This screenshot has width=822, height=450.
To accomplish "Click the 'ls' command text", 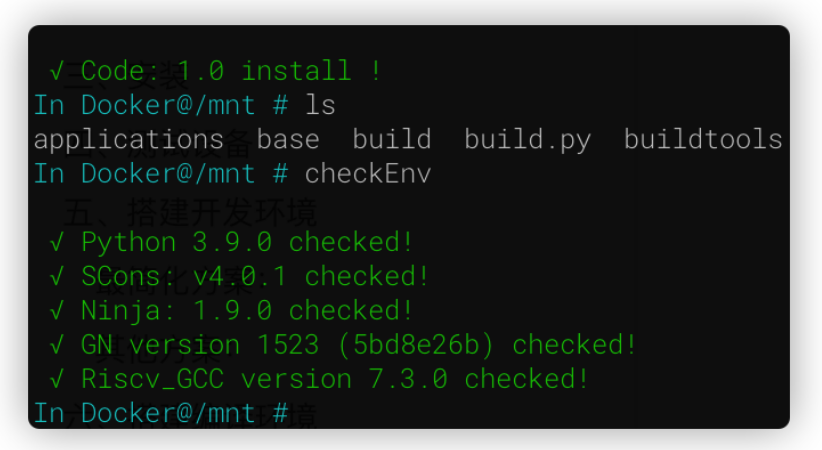I will click(320, 105).
